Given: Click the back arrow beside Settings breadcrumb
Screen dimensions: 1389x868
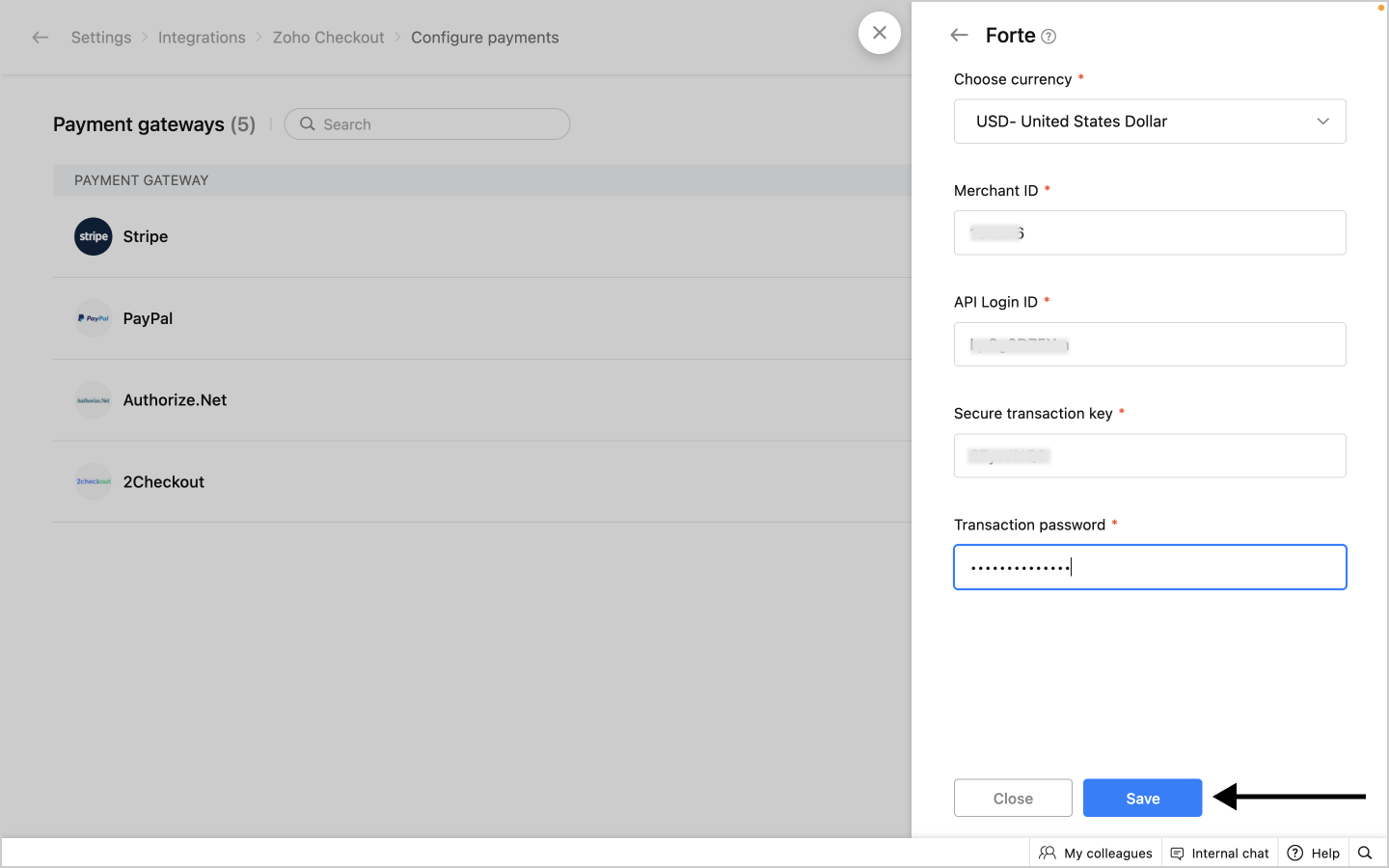Looking at the screenshot, I should coord(41,38).
